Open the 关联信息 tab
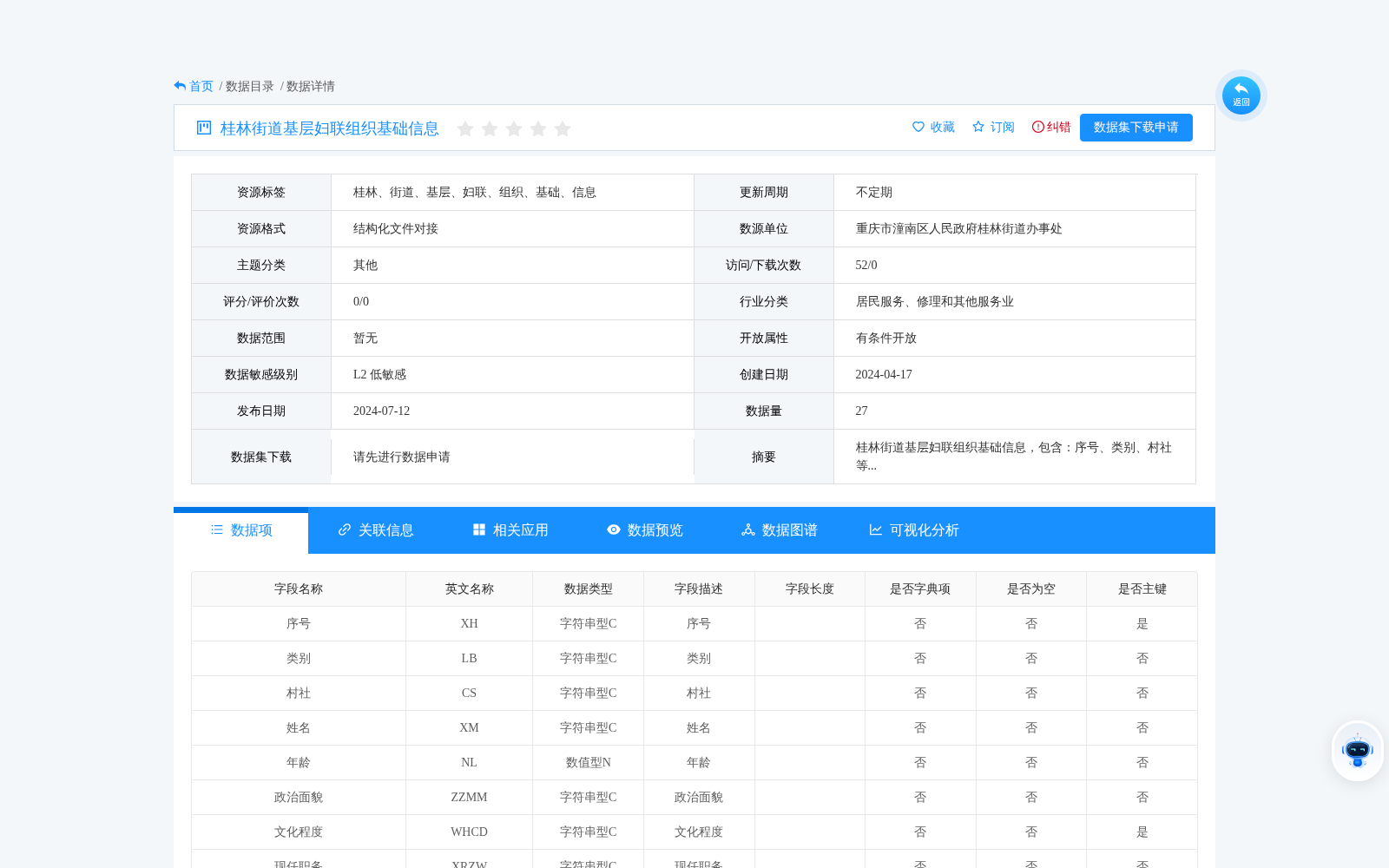The image size is (1389, 868). click(x=376, y=530)
